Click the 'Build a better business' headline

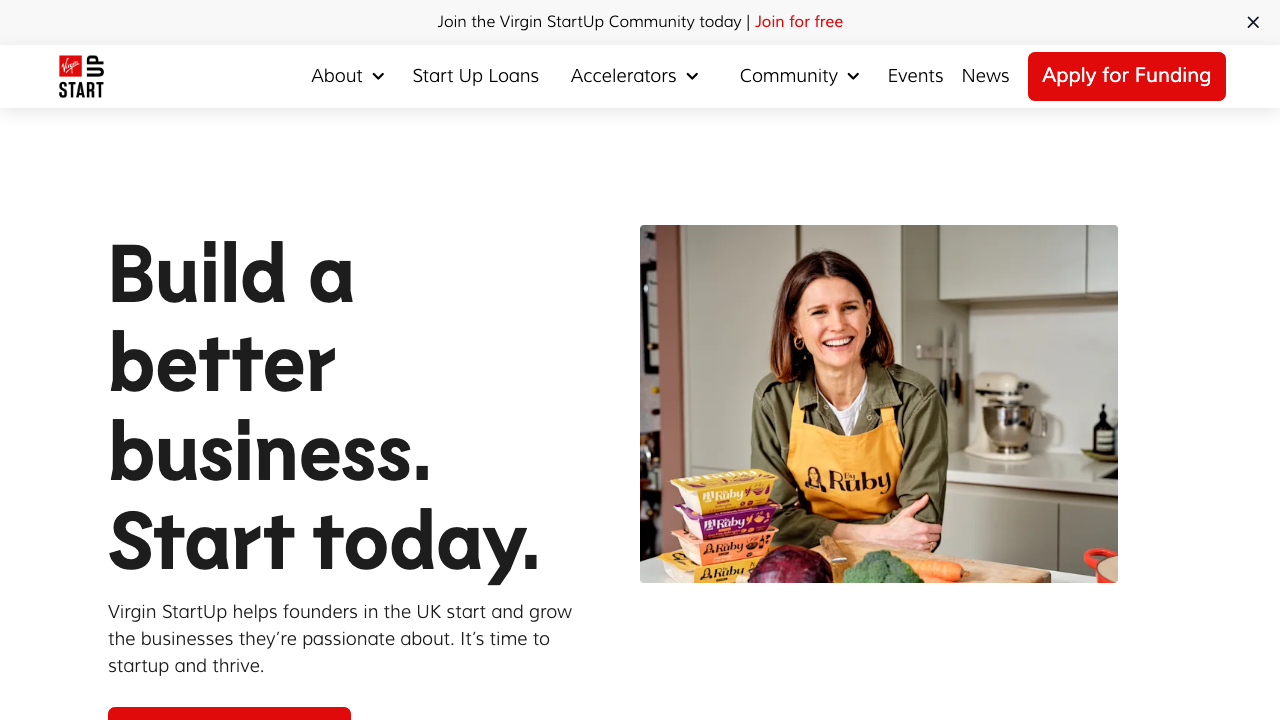point(325,406)
